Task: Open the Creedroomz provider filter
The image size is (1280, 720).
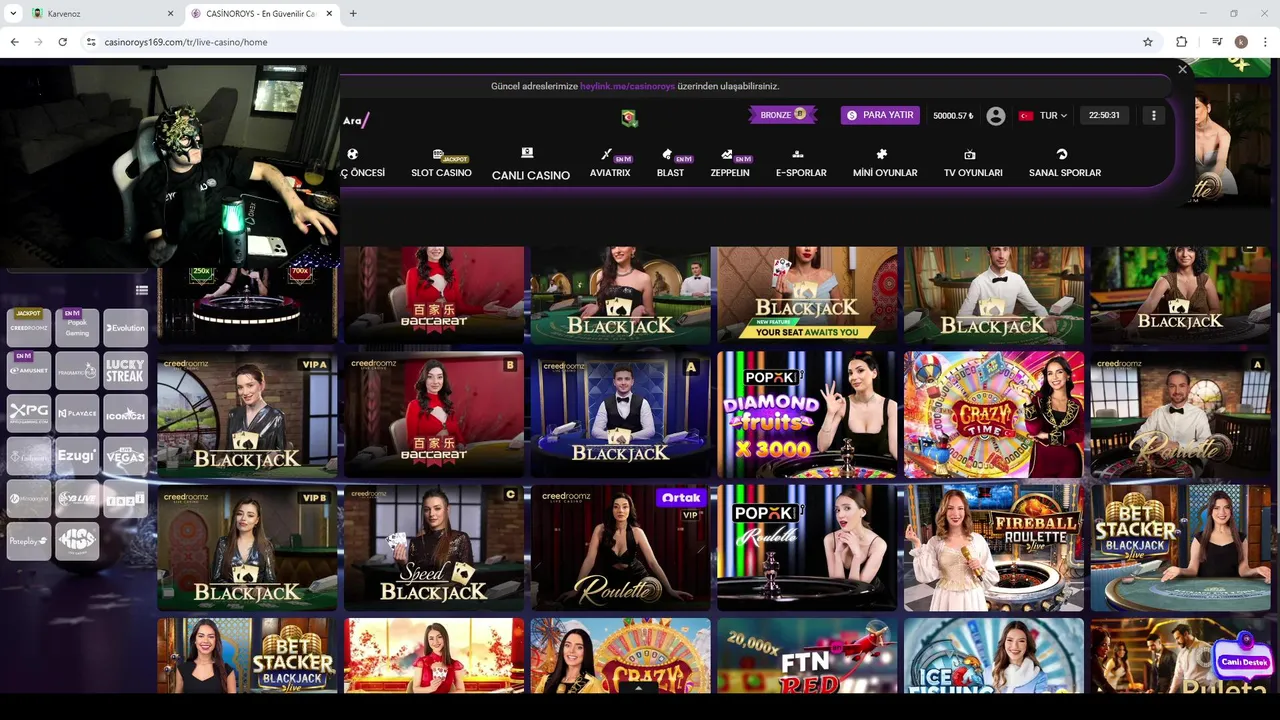Action: coord(29,327)
